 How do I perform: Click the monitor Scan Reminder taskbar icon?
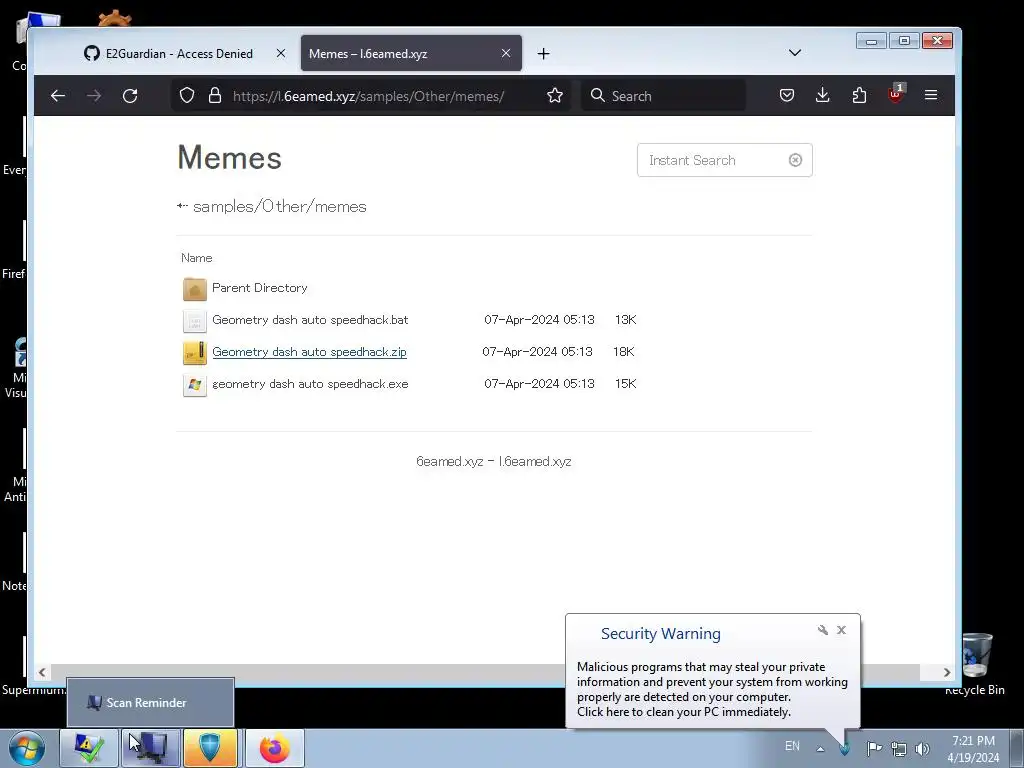click(x=150, y=748)
